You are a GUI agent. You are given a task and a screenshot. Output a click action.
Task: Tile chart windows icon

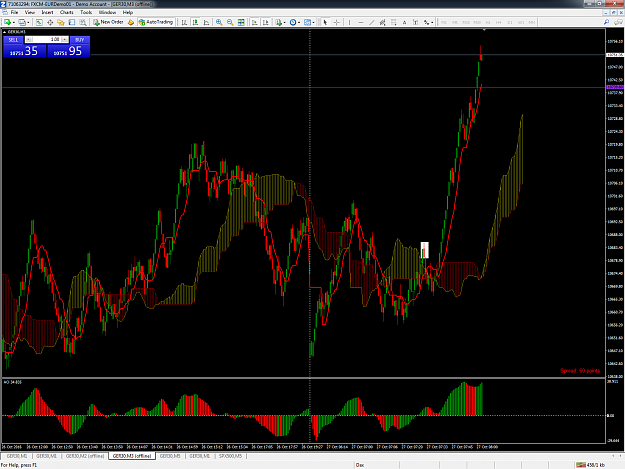241,22
